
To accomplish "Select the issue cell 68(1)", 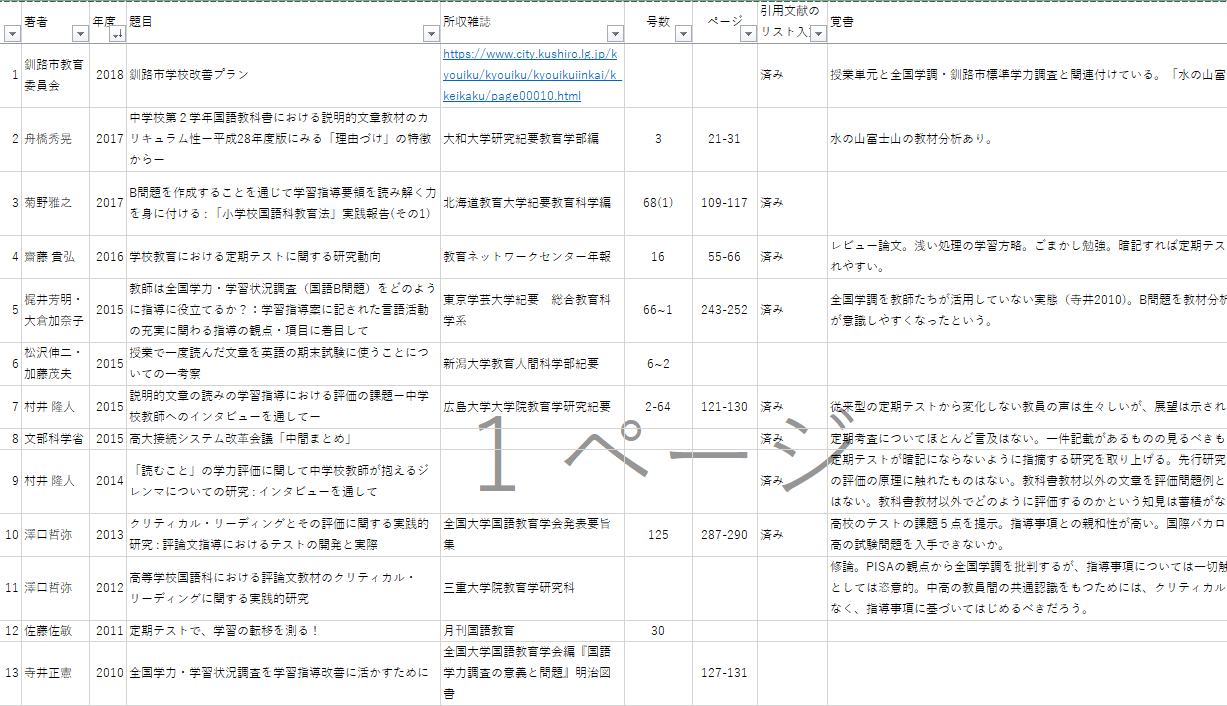I will [x=658, y=203].
